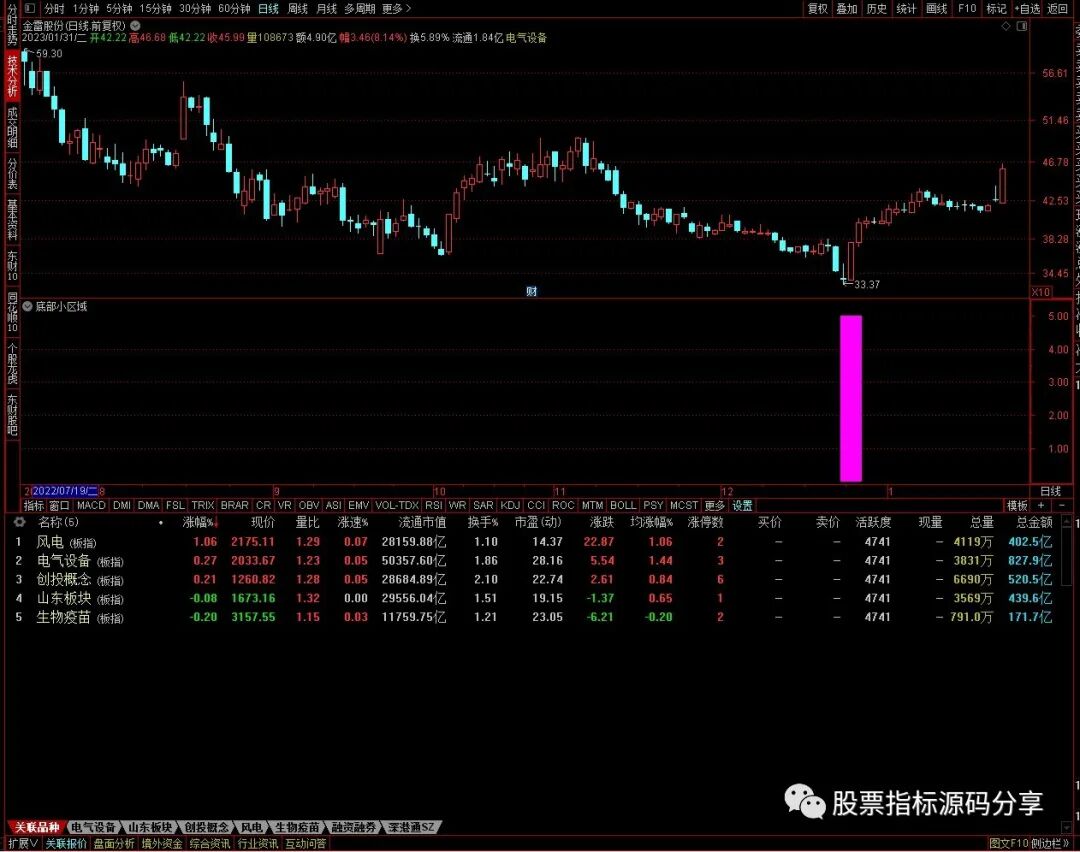Image resolution: width=1080 pixels, height=852 pixels.
Task: Open F10 company info
Action: click(x=967, y=8)
